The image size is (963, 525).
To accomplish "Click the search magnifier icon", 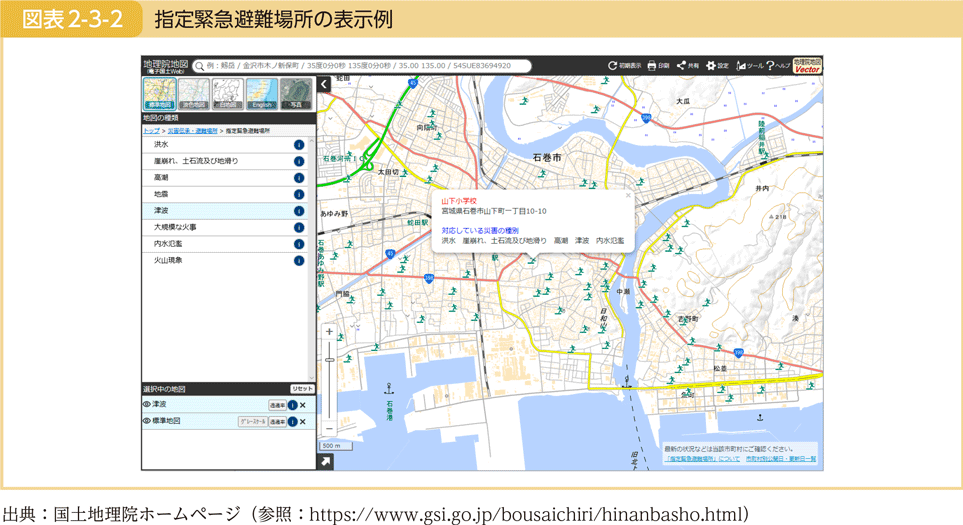I will point(200,66).
